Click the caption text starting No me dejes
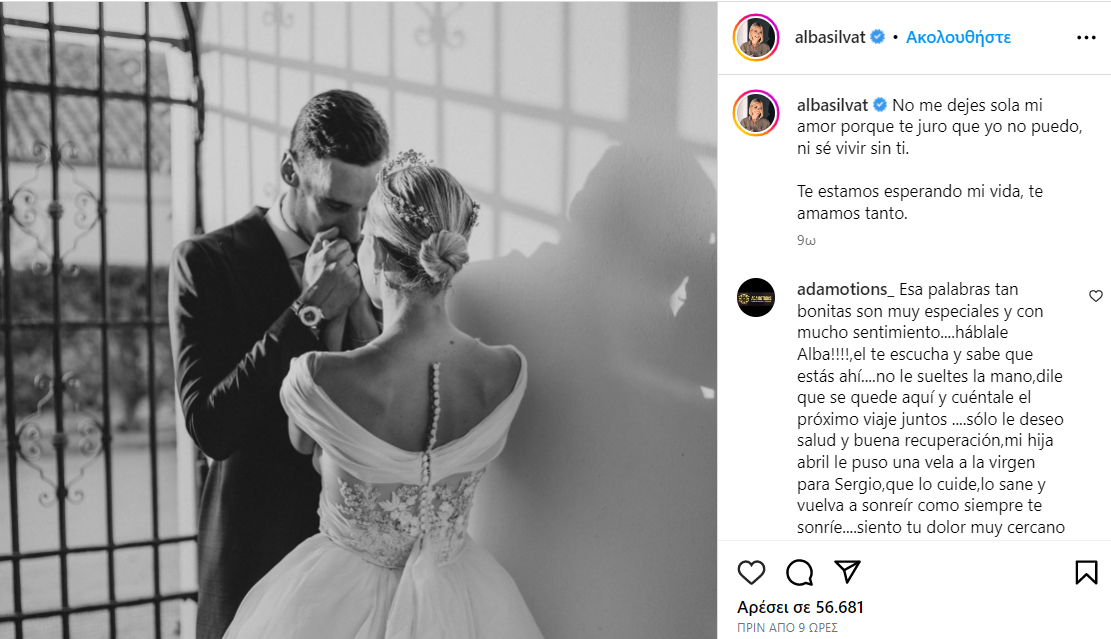1111x639 pixels. (940, 159)
